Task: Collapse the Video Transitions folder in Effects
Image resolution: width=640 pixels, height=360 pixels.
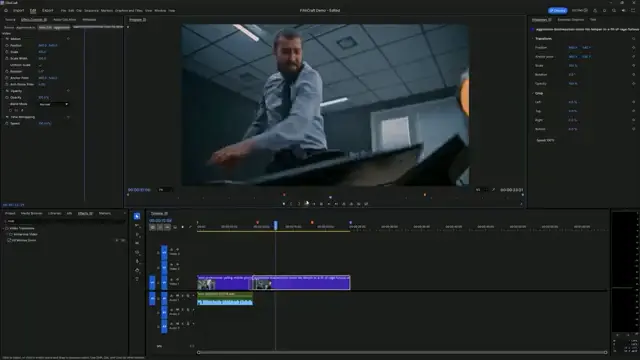Action: point(3,229)
